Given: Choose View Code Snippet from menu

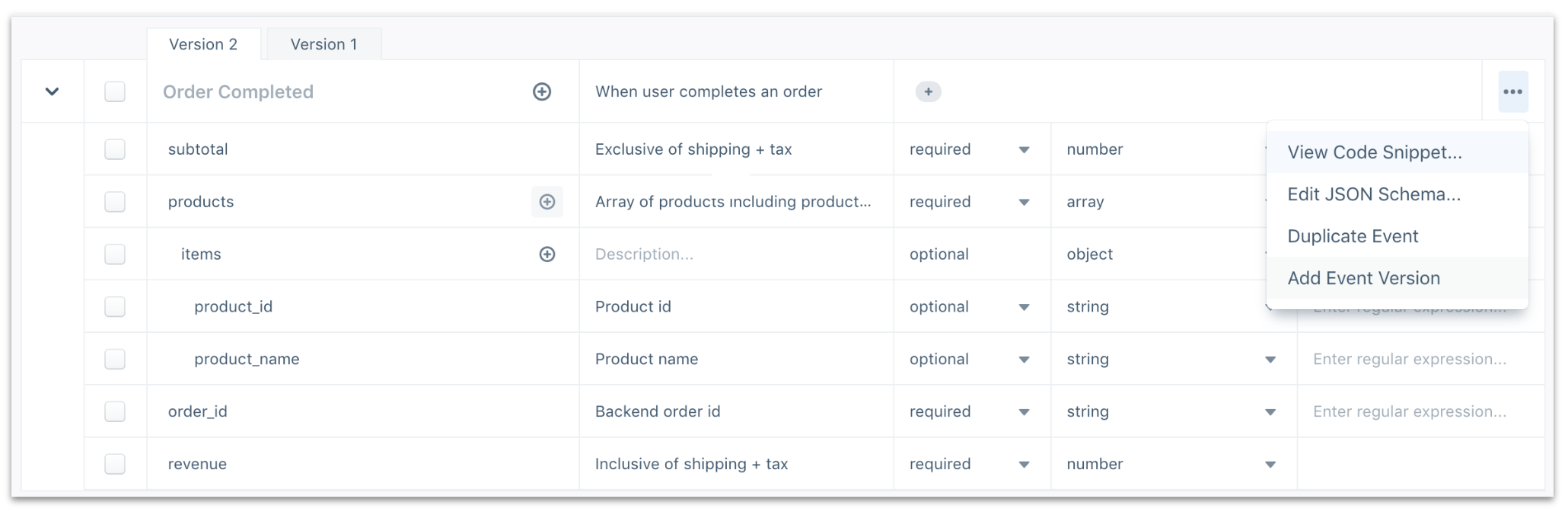Looking at the screenshot, I should coord(1374,152).
